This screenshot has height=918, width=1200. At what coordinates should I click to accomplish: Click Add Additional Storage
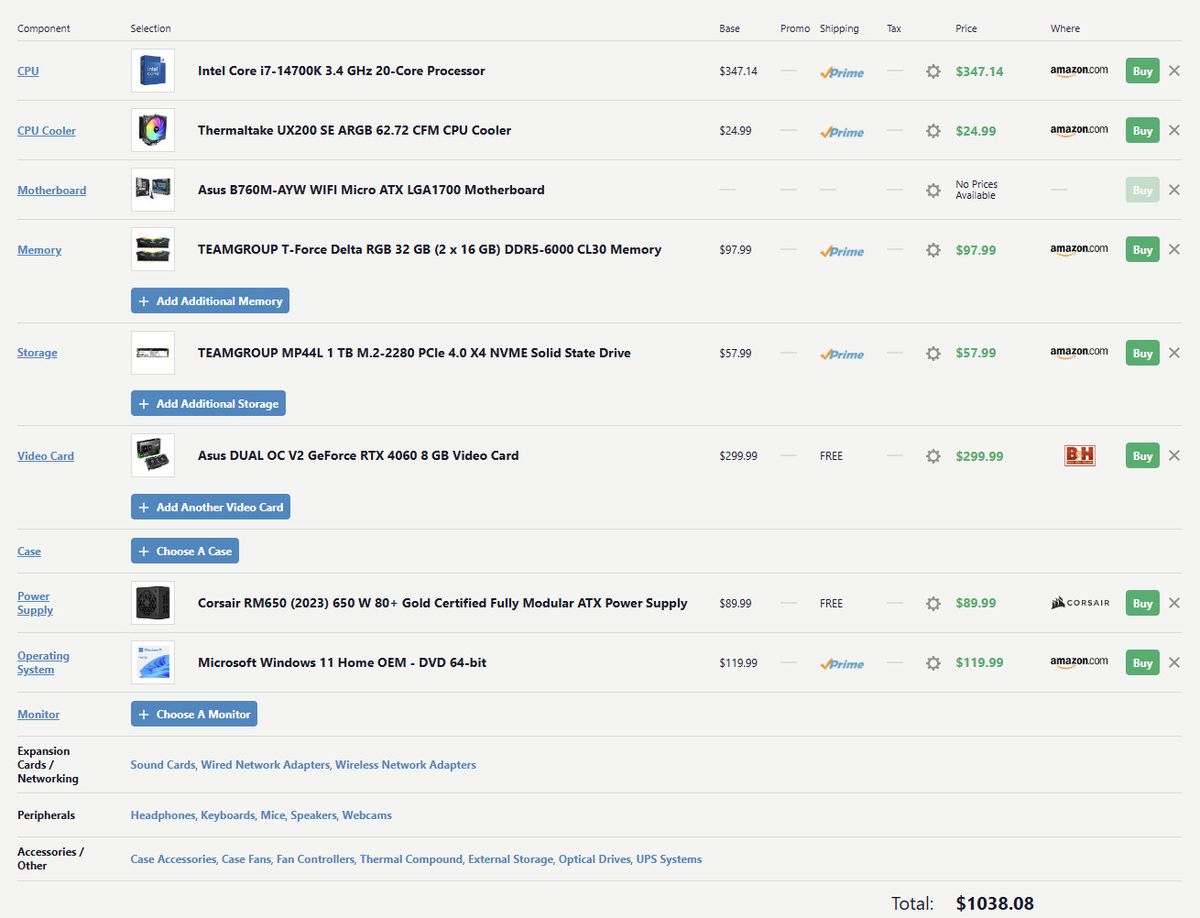click(x=208, y=403)
